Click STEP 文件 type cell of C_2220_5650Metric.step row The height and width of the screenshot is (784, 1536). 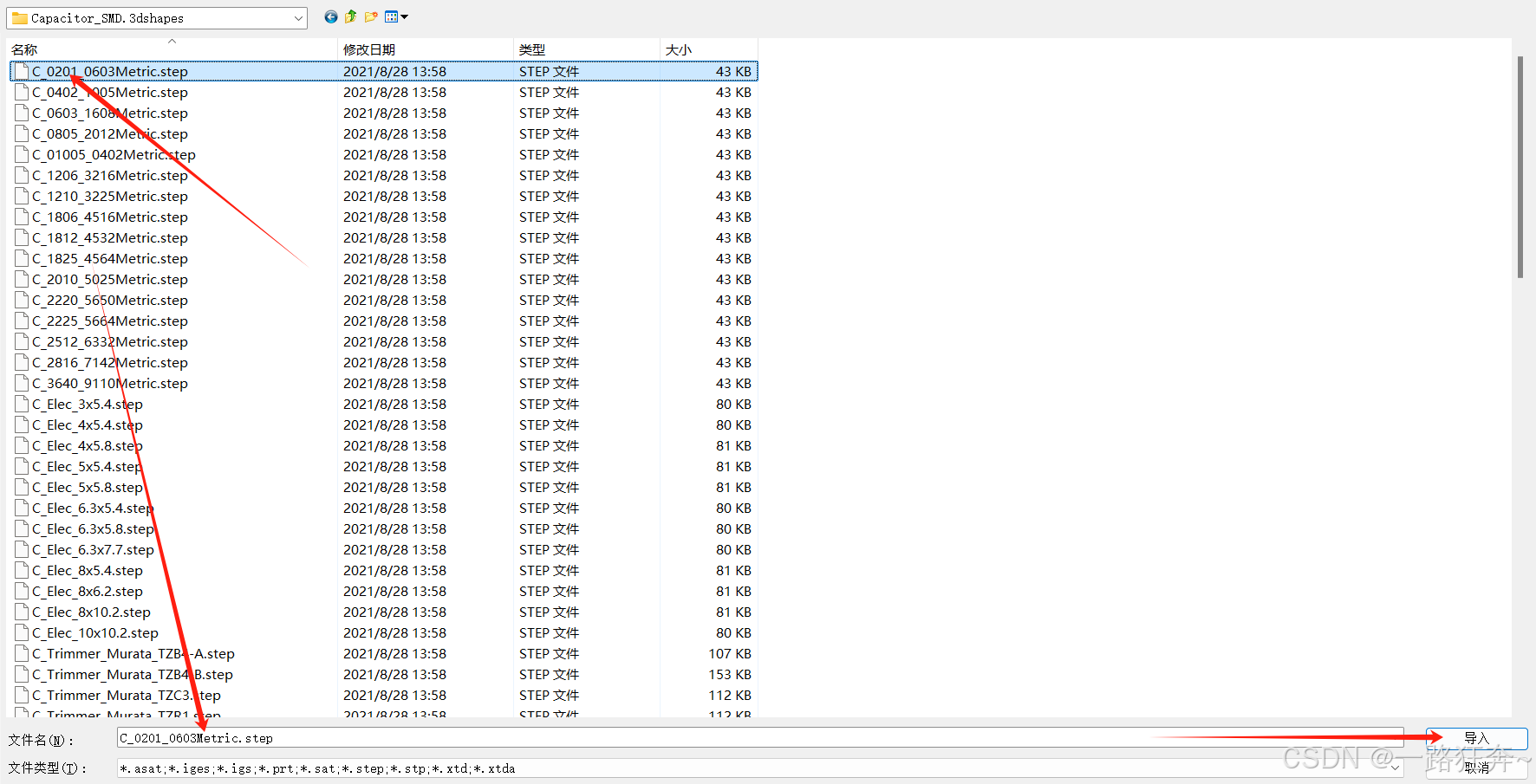[549, 301]
